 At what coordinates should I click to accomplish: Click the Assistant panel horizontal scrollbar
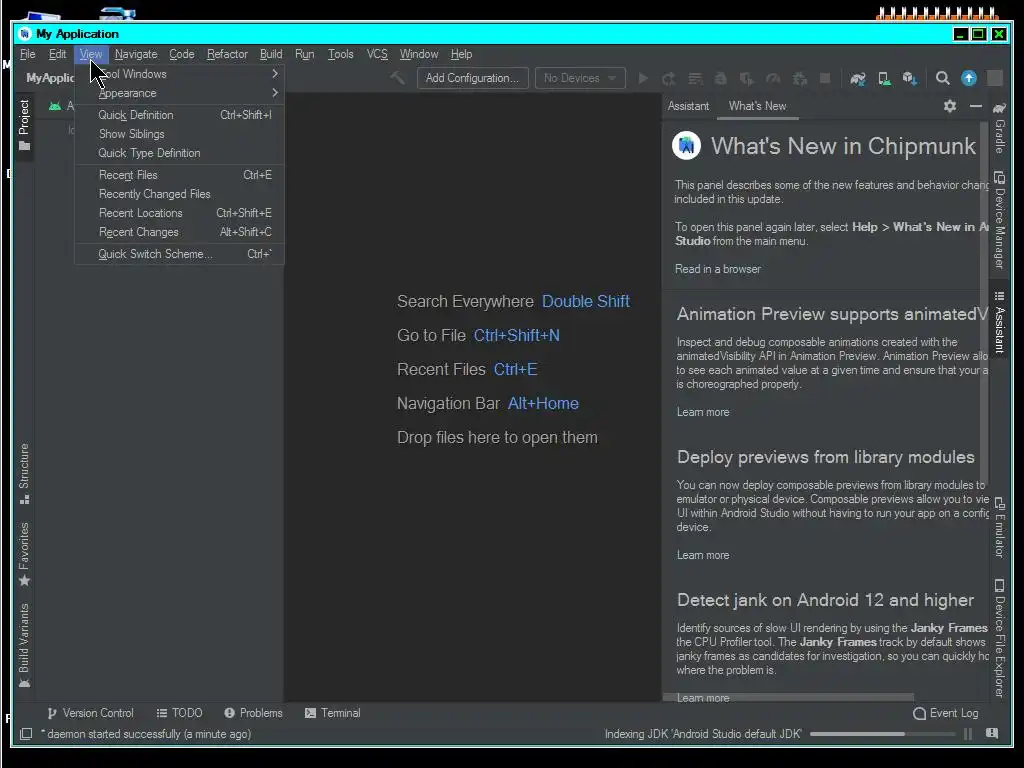(788, 697)
